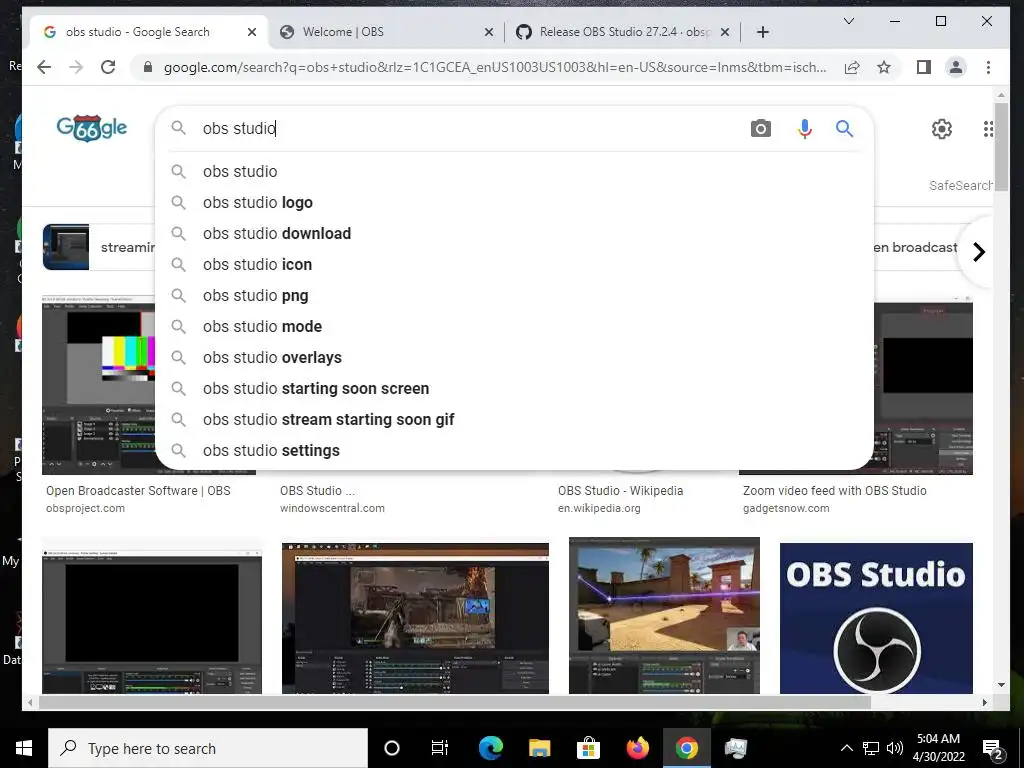Pick the 'obs studio png' suggestion
The height and width of the screenshot is (768, 1024).
pyautogui.click(x=515, y=295)
